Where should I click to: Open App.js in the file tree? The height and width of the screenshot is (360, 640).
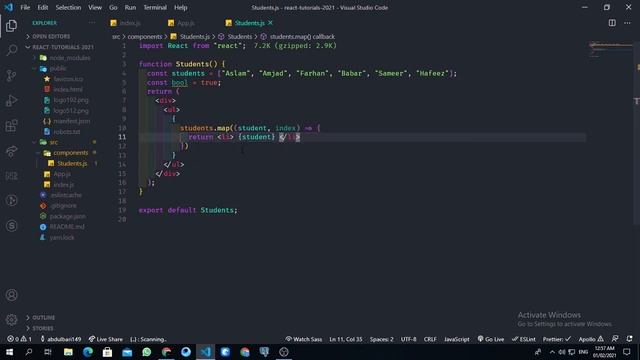pos(62,174)
